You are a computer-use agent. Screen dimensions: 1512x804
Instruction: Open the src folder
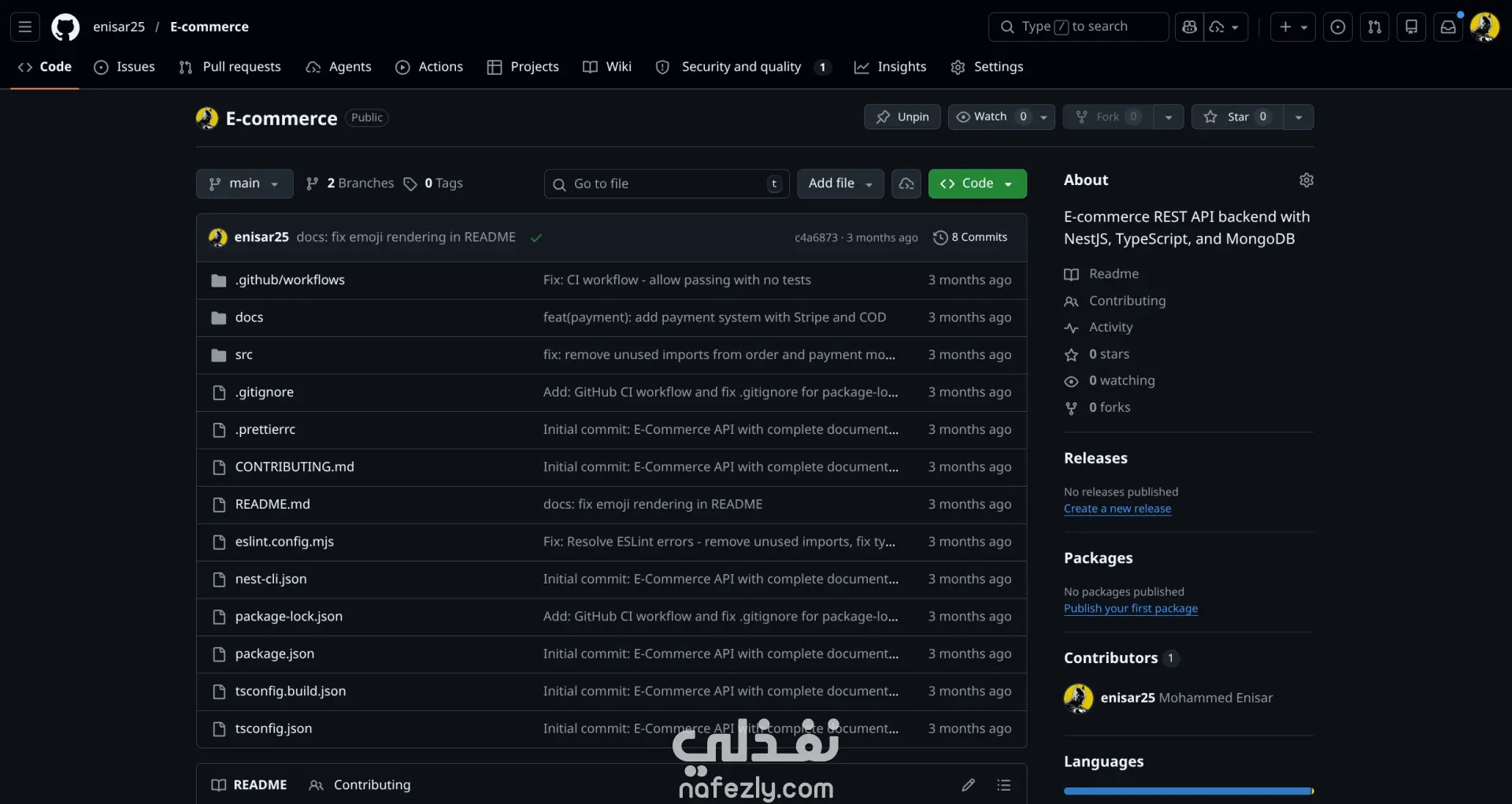[x=244, y=355]
